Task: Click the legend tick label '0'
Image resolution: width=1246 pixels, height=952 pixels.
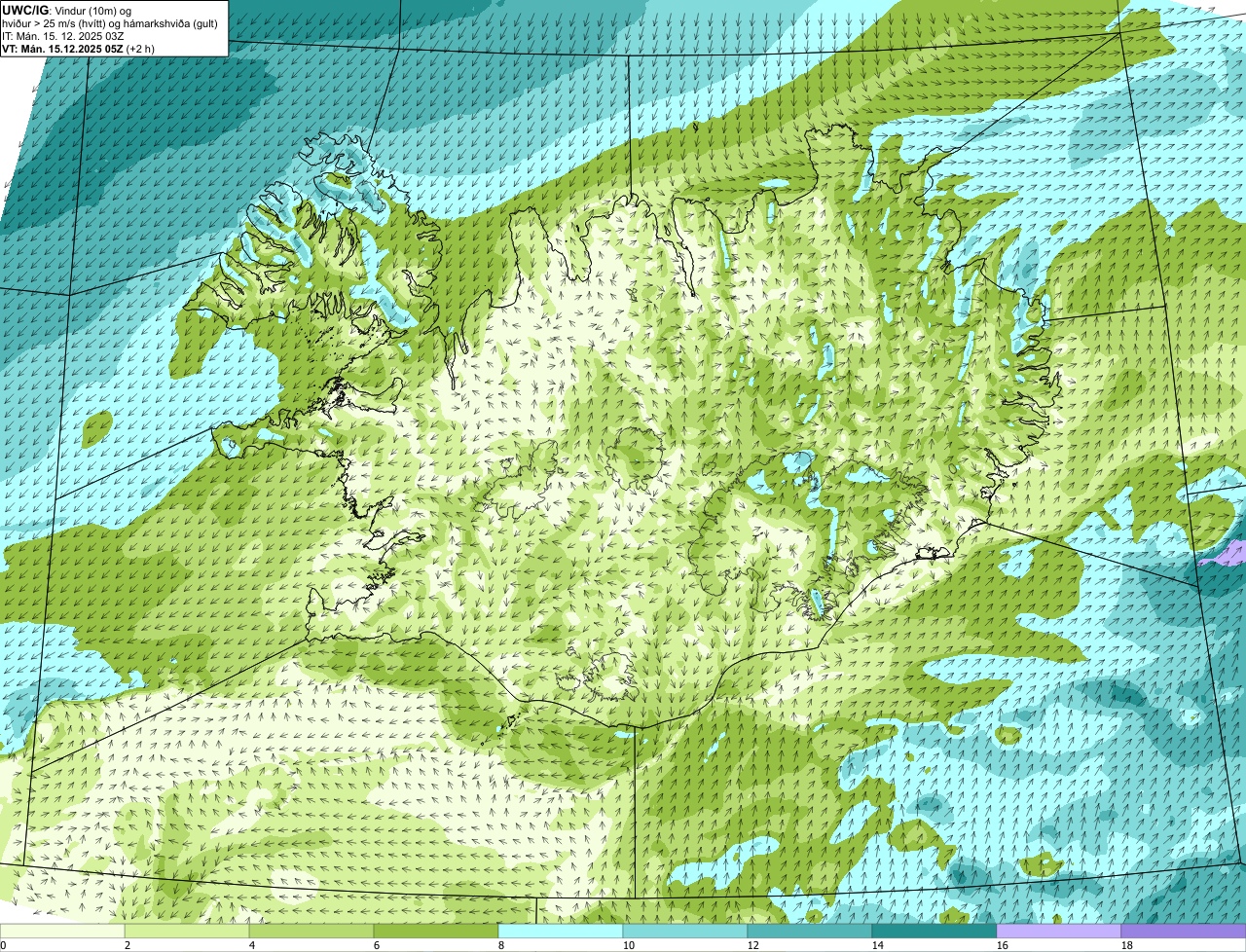Action: point(3,945)
